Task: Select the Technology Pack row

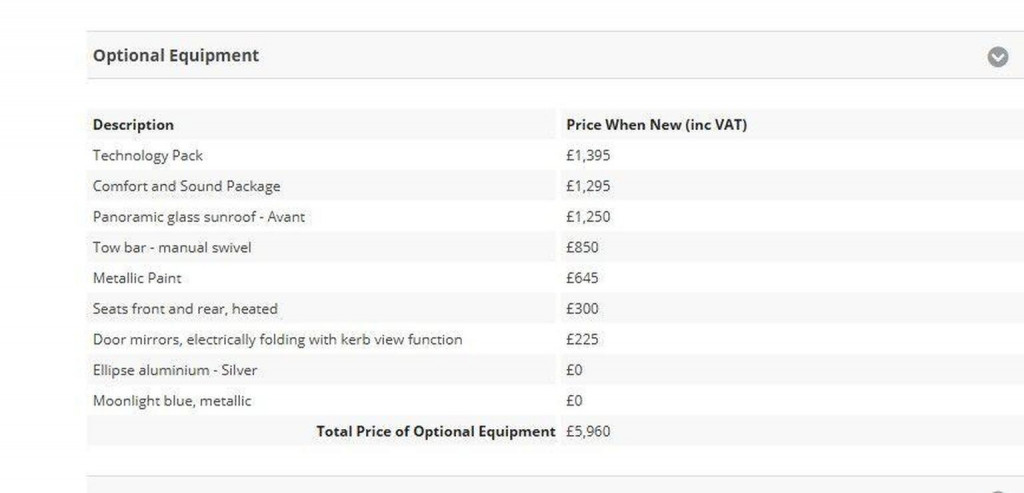Action: pos(148,156)
